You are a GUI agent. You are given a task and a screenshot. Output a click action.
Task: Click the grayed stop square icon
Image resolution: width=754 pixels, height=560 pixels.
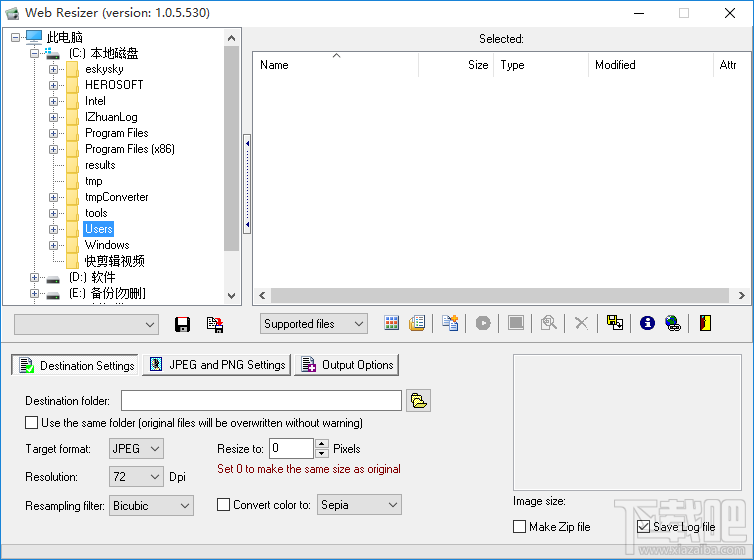[x=516, y=323]
